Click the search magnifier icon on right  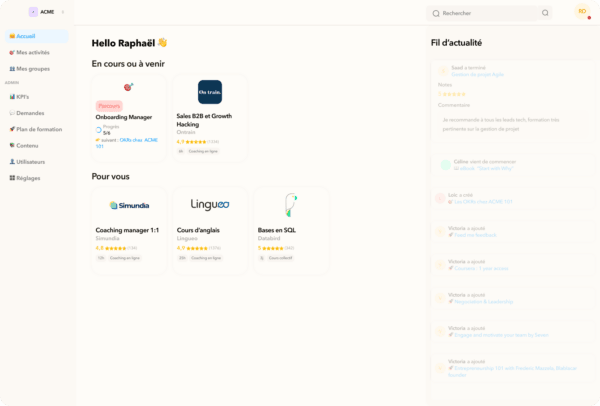coord(545,13)
